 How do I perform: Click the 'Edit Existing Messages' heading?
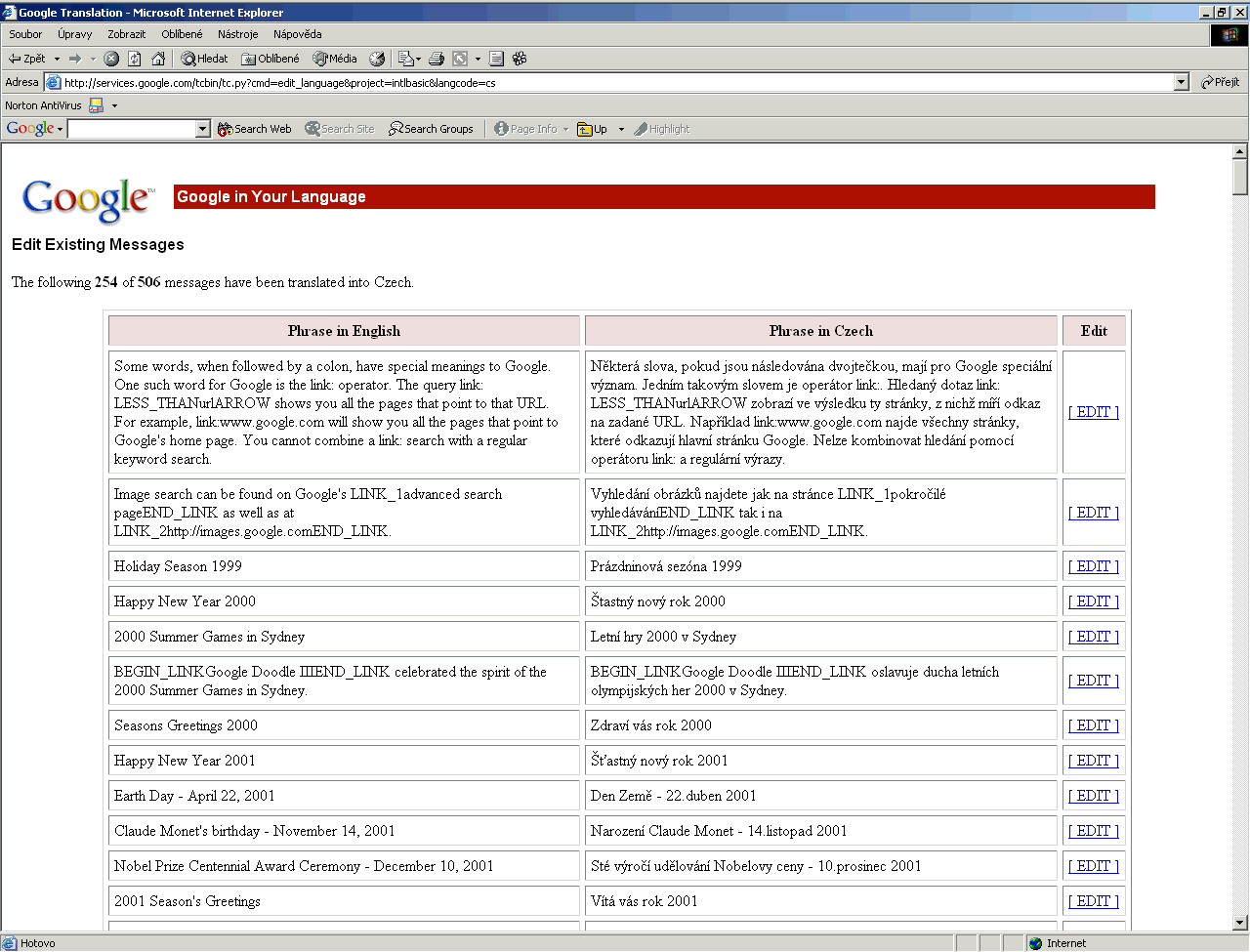[98, 245]
